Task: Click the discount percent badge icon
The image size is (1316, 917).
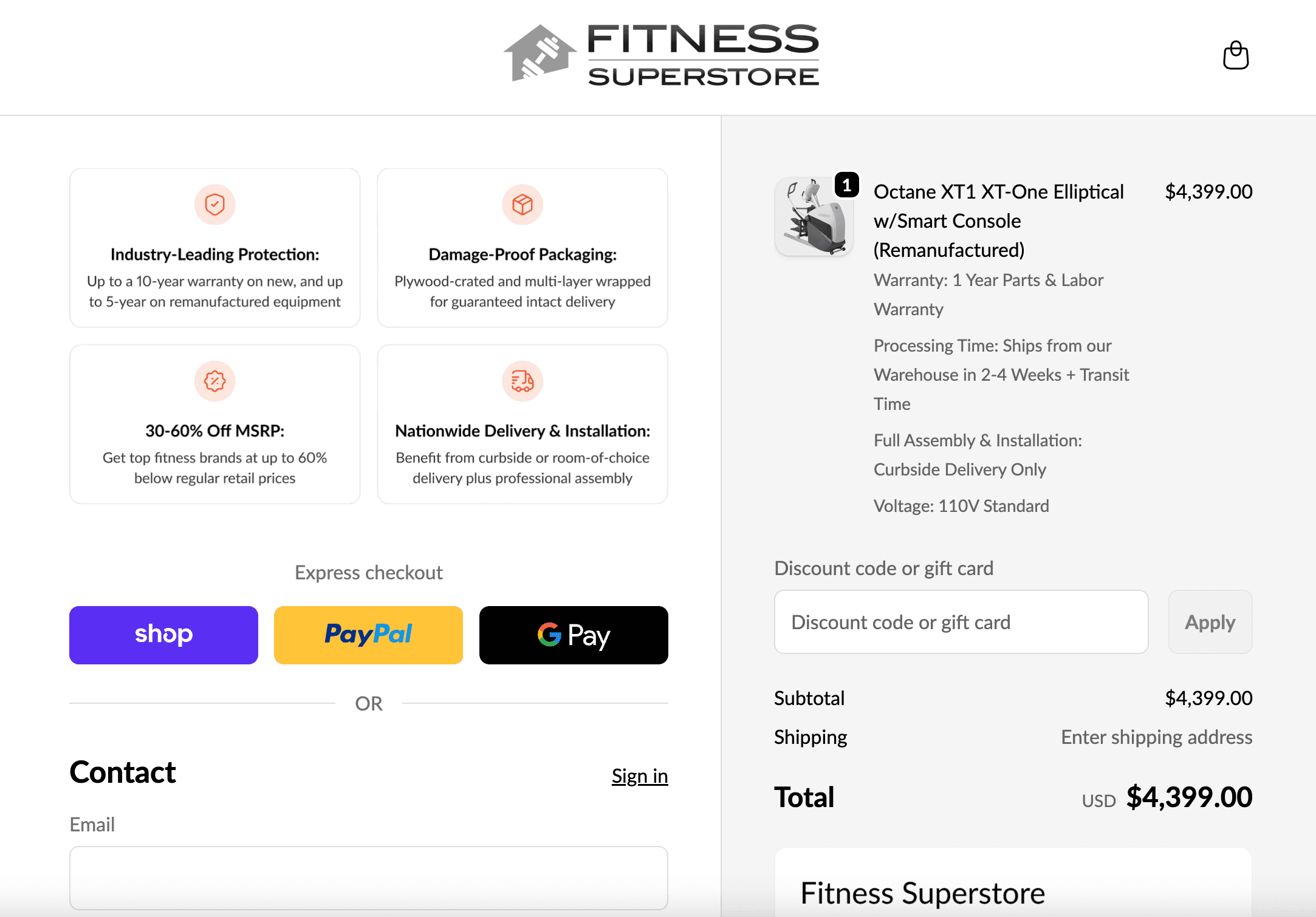Action: 214,381
